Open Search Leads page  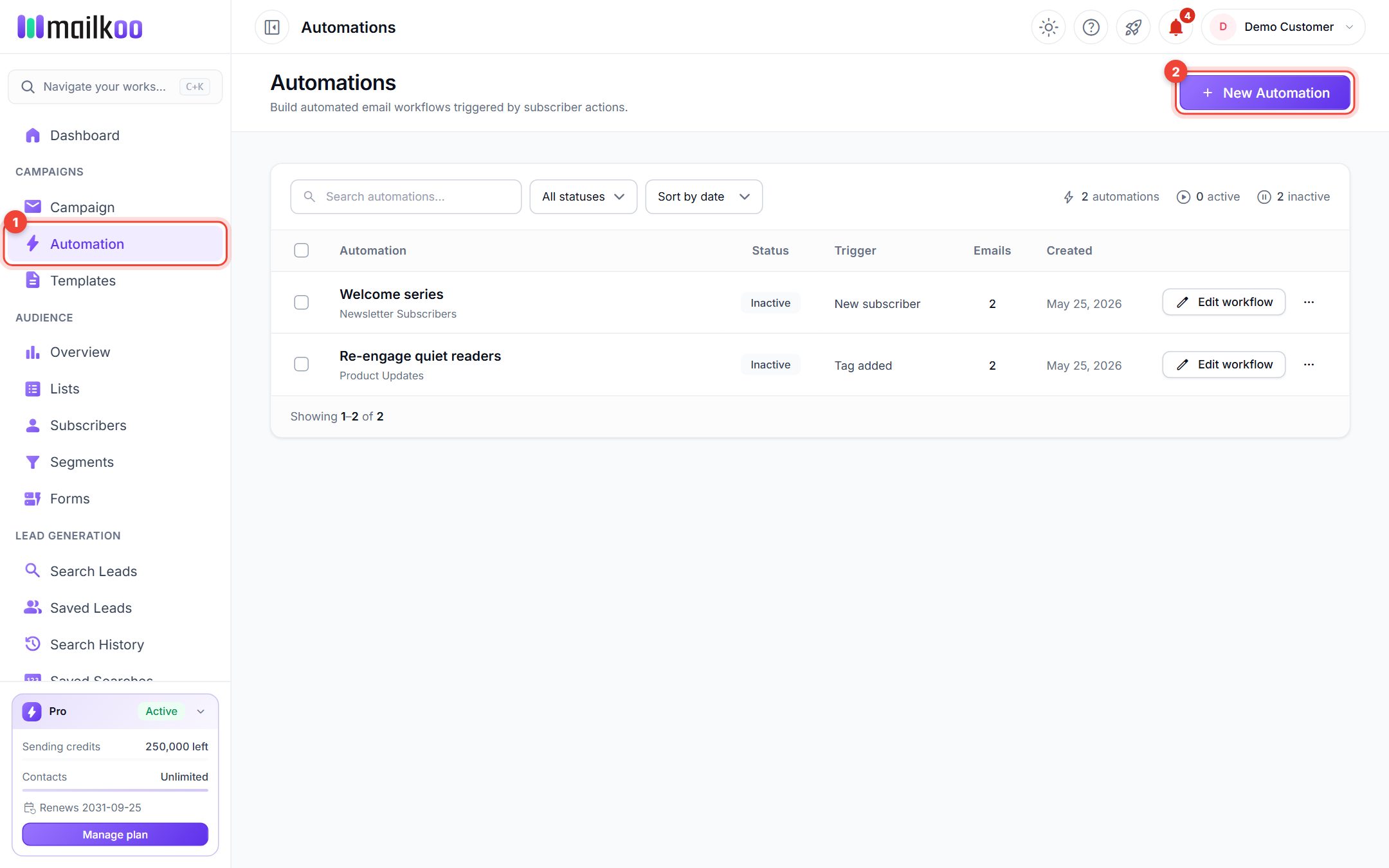(115, 571)
